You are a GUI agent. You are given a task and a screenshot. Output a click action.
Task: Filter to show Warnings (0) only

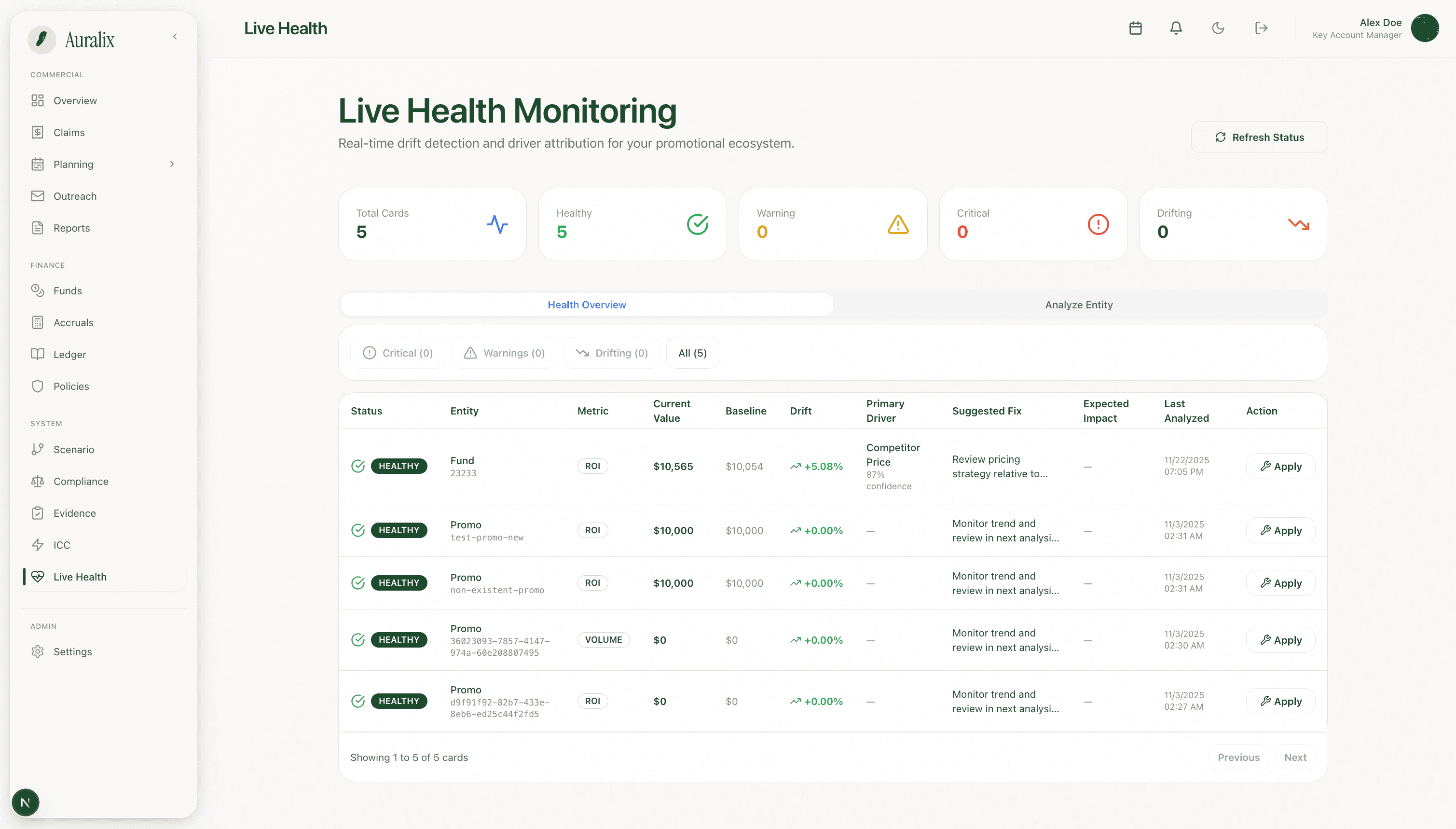[503, 352]
